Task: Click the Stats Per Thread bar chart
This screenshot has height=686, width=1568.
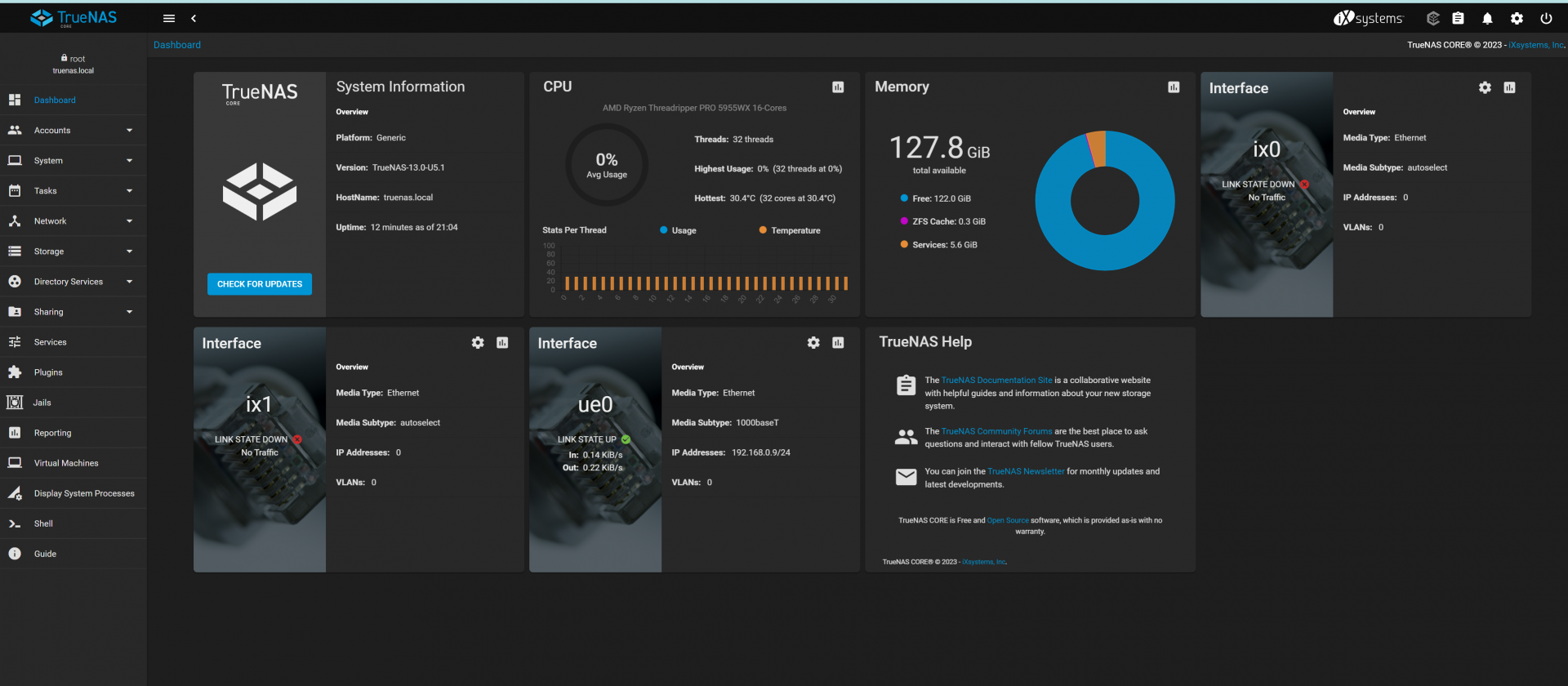Action: coord(696,274)
